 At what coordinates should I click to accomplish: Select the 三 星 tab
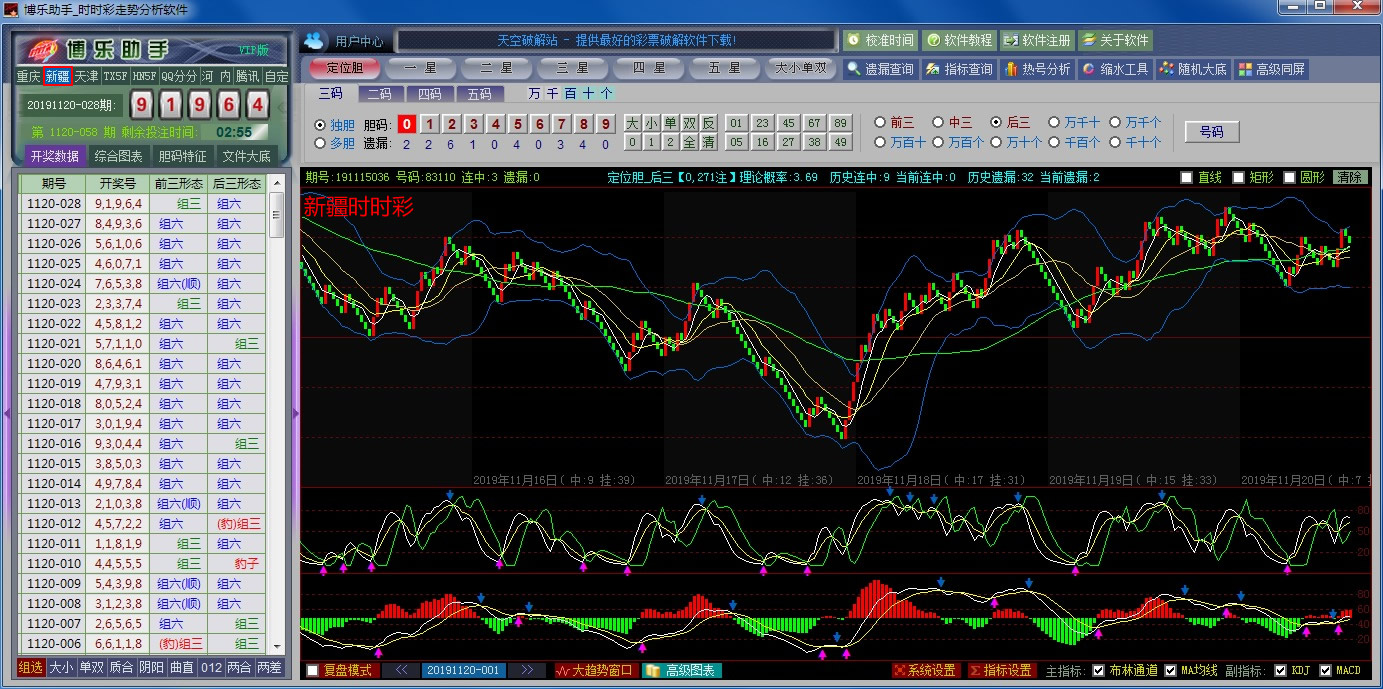coord(573,68)
